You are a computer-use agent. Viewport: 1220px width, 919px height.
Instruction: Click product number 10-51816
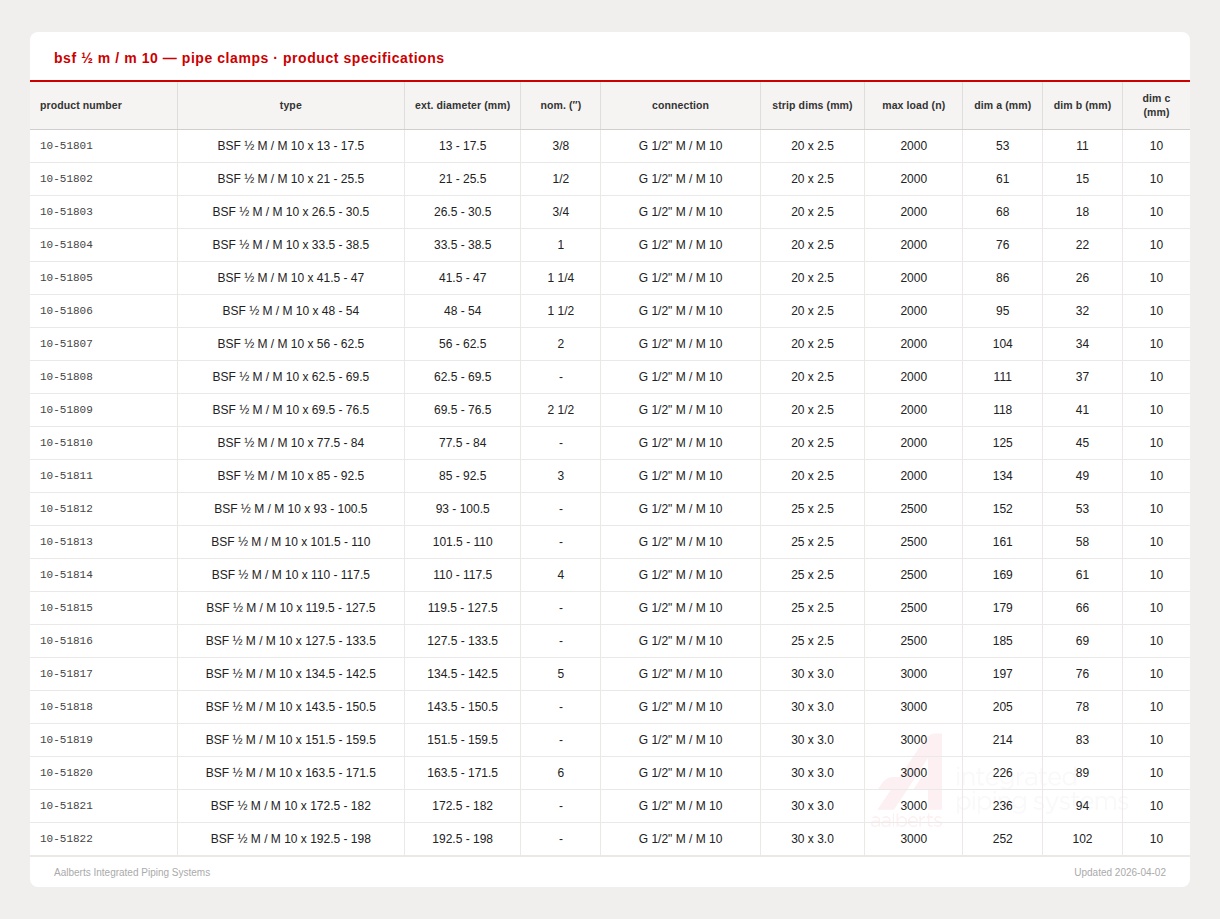click(x=66, y=641)
